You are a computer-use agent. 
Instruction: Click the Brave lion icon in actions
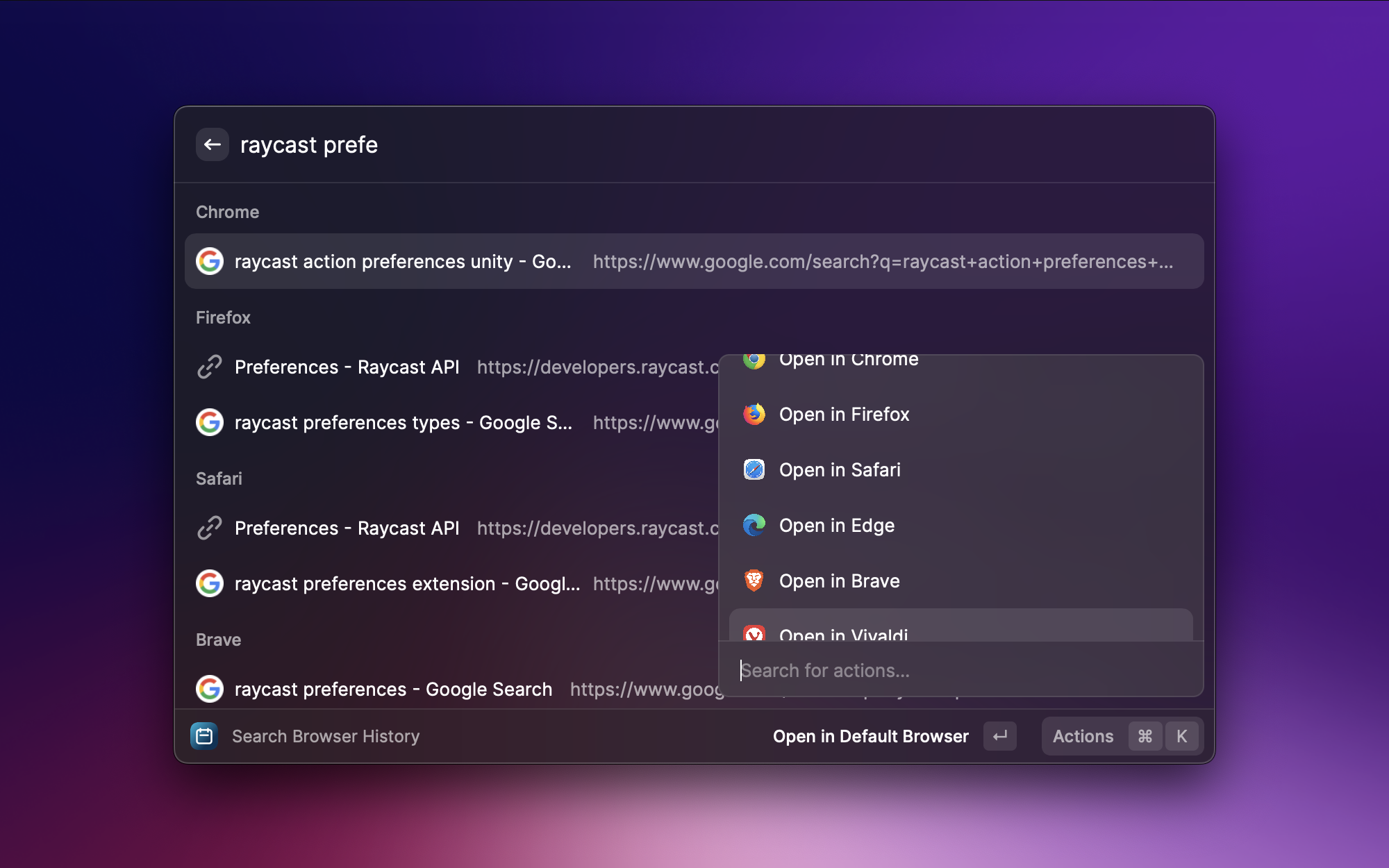[x=754, y=581]
